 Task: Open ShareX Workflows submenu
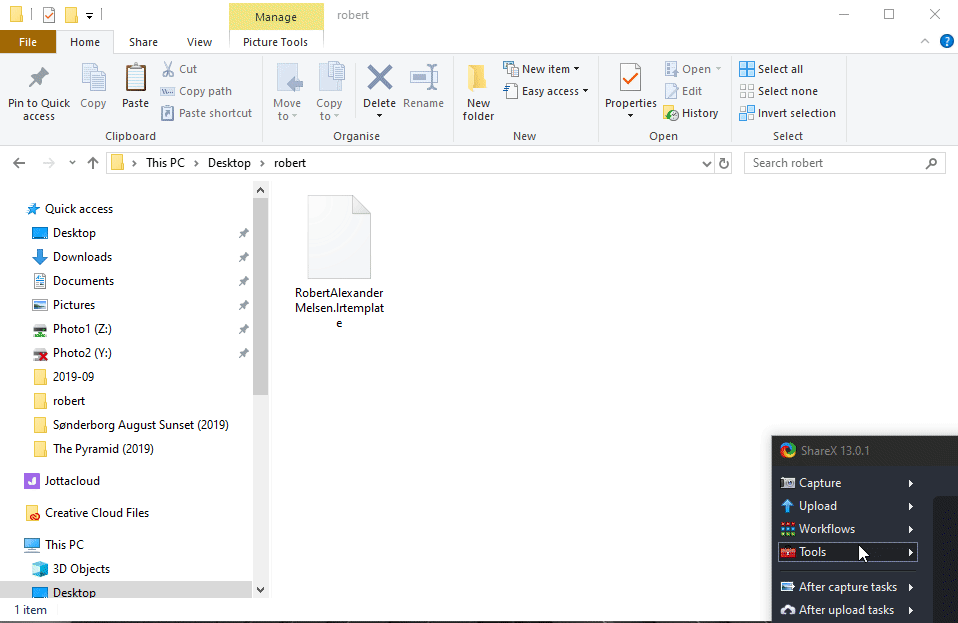[847, 529]
